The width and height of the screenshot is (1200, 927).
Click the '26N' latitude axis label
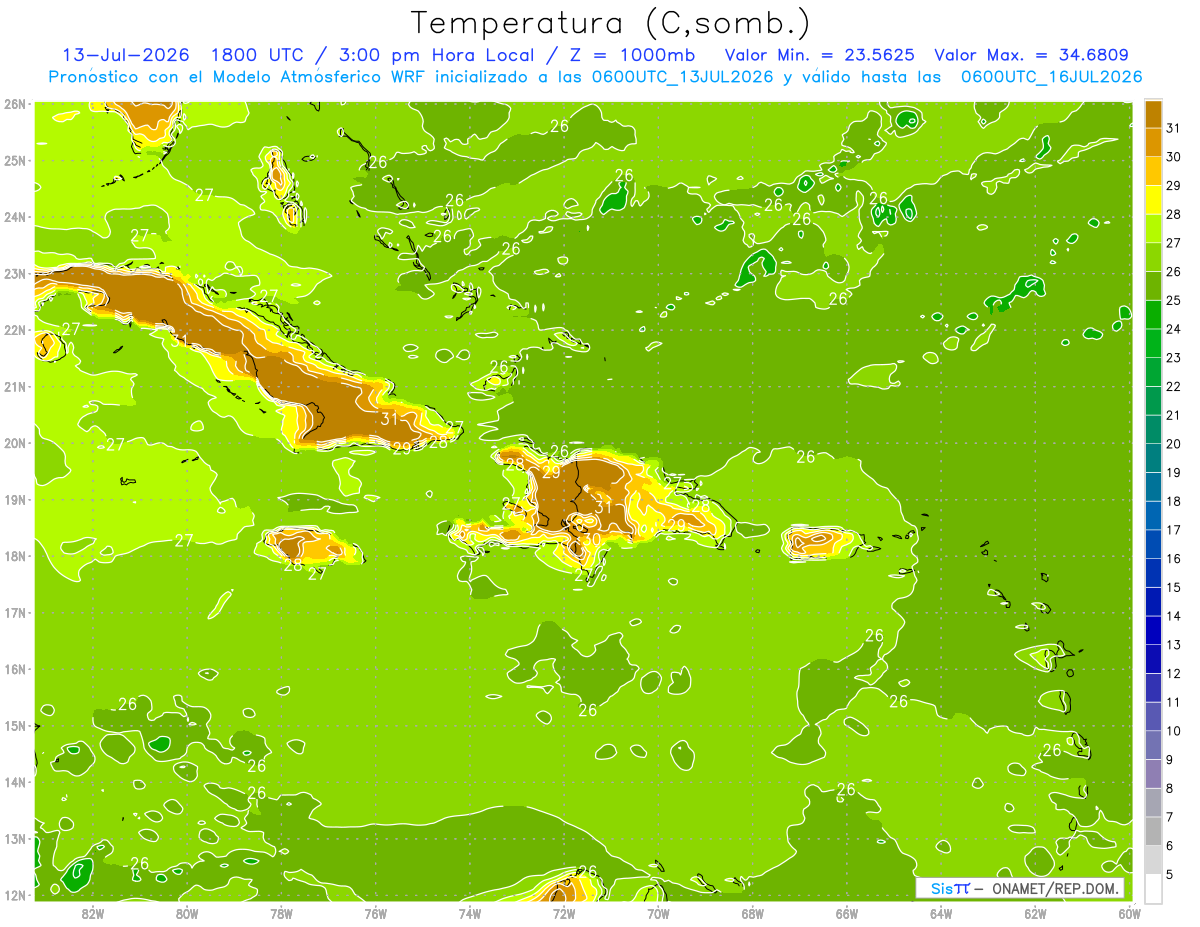click(15, 103)
